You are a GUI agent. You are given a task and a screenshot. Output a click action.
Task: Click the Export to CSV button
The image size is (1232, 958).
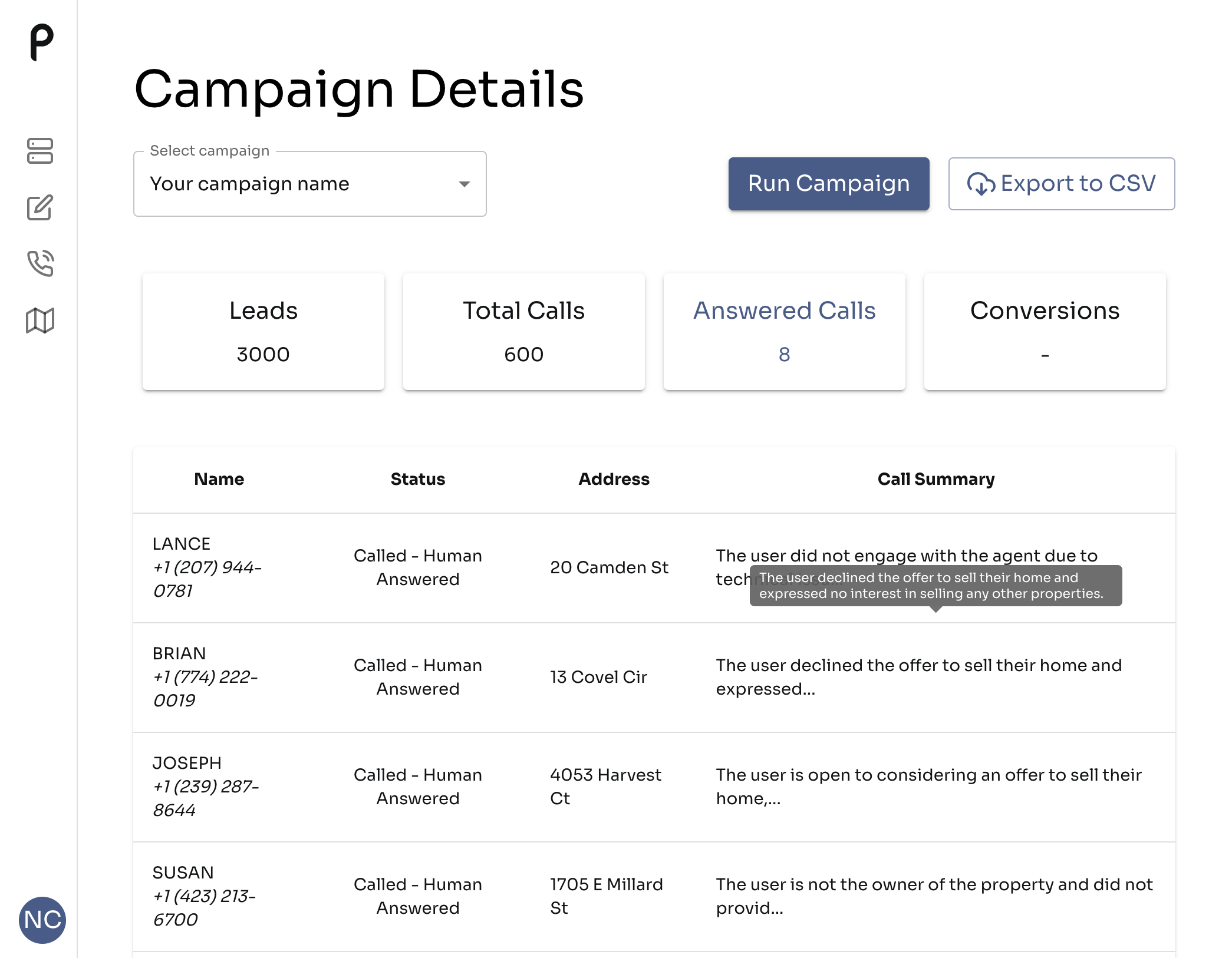pos(1062,184)
